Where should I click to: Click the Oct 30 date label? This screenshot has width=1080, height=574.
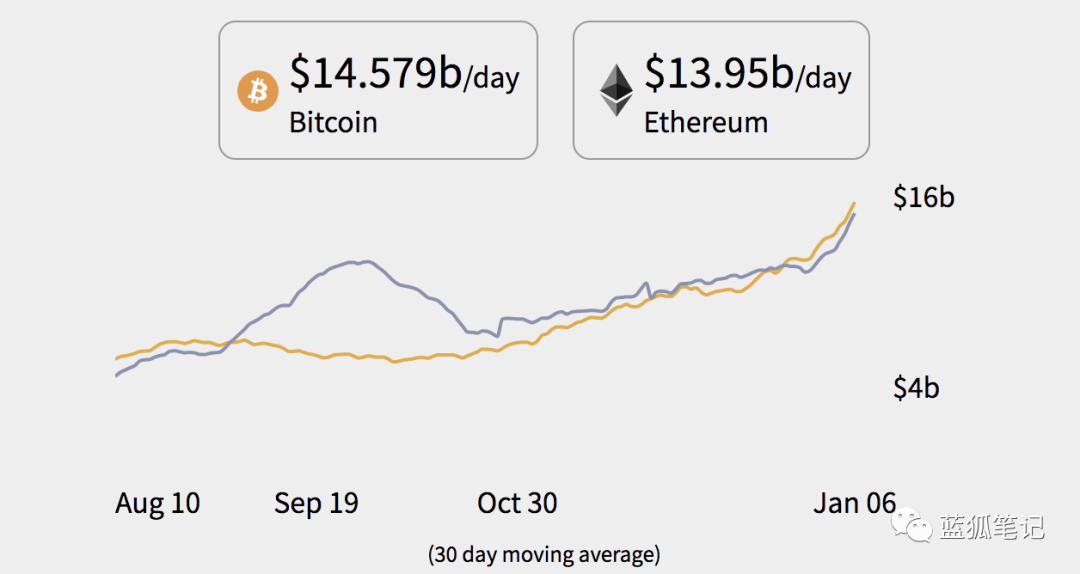tap(517, 504)
